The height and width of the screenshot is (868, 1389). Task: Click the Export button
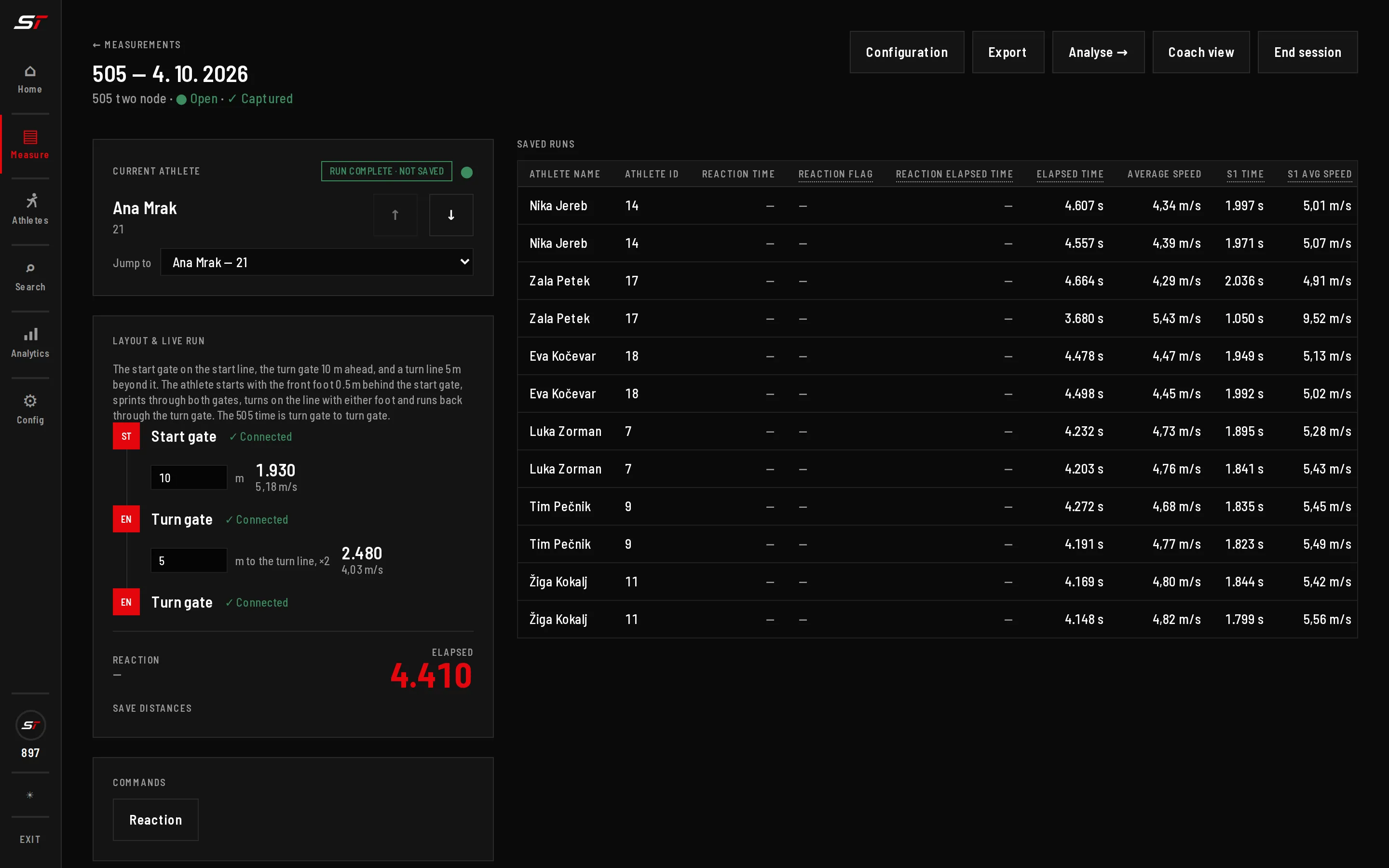tap(1008, 52)
